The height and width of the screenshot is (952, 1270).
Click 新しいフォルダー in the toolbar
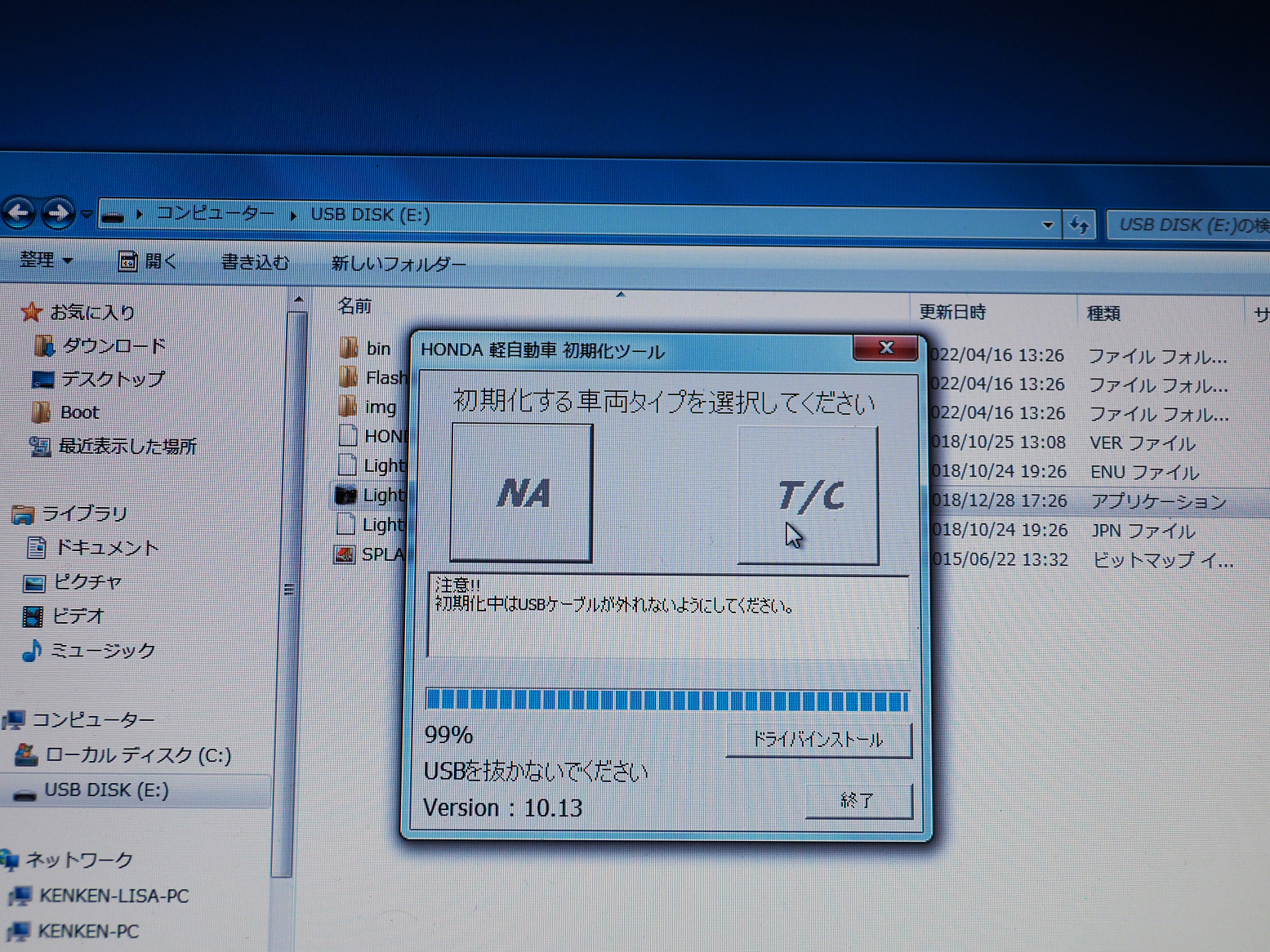[399, 265]
